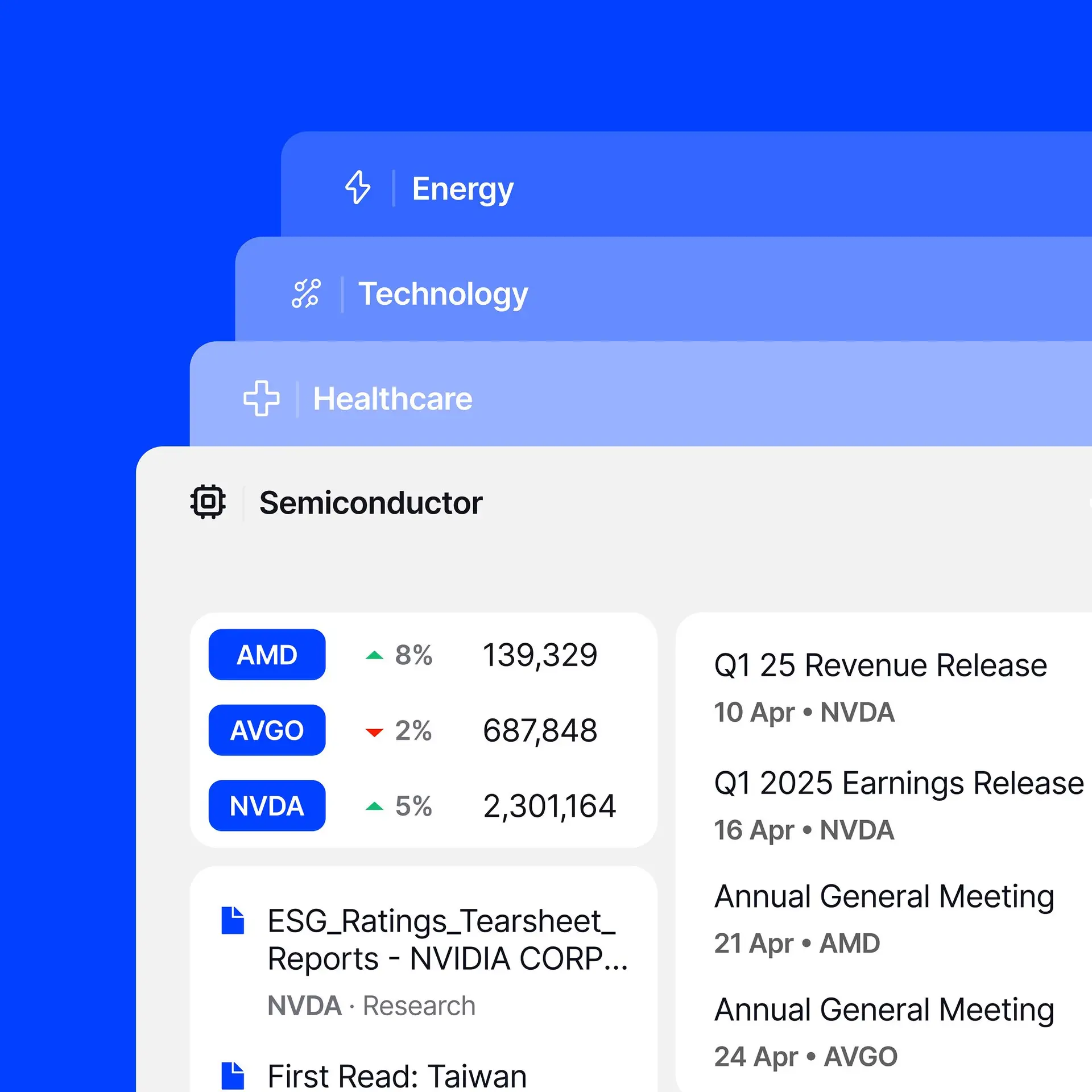
Task: Click the Energy lightning bolt icon
Action: click(x=358, y=187)
